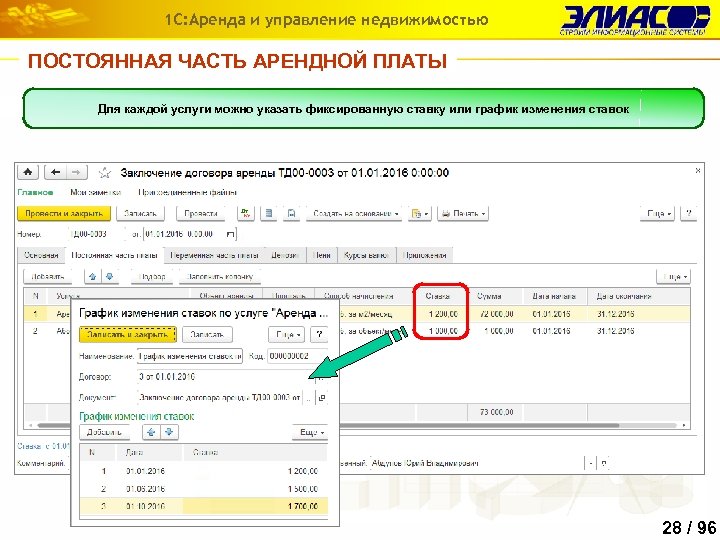This screenshot has height=540, width=720.
Task: Click the document date field 01.01.2016
Action: pos(185,234)
